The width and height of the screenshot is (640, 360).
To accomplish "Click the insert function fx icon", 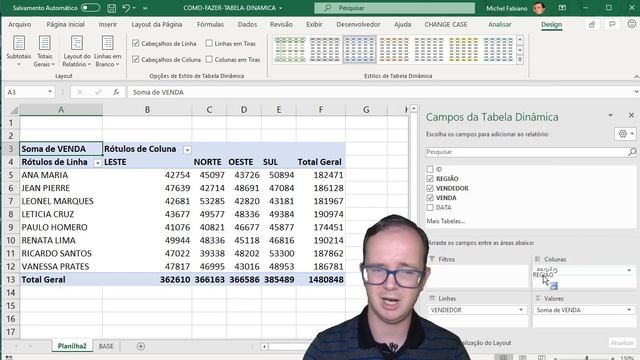I will [x=116, y=92].
